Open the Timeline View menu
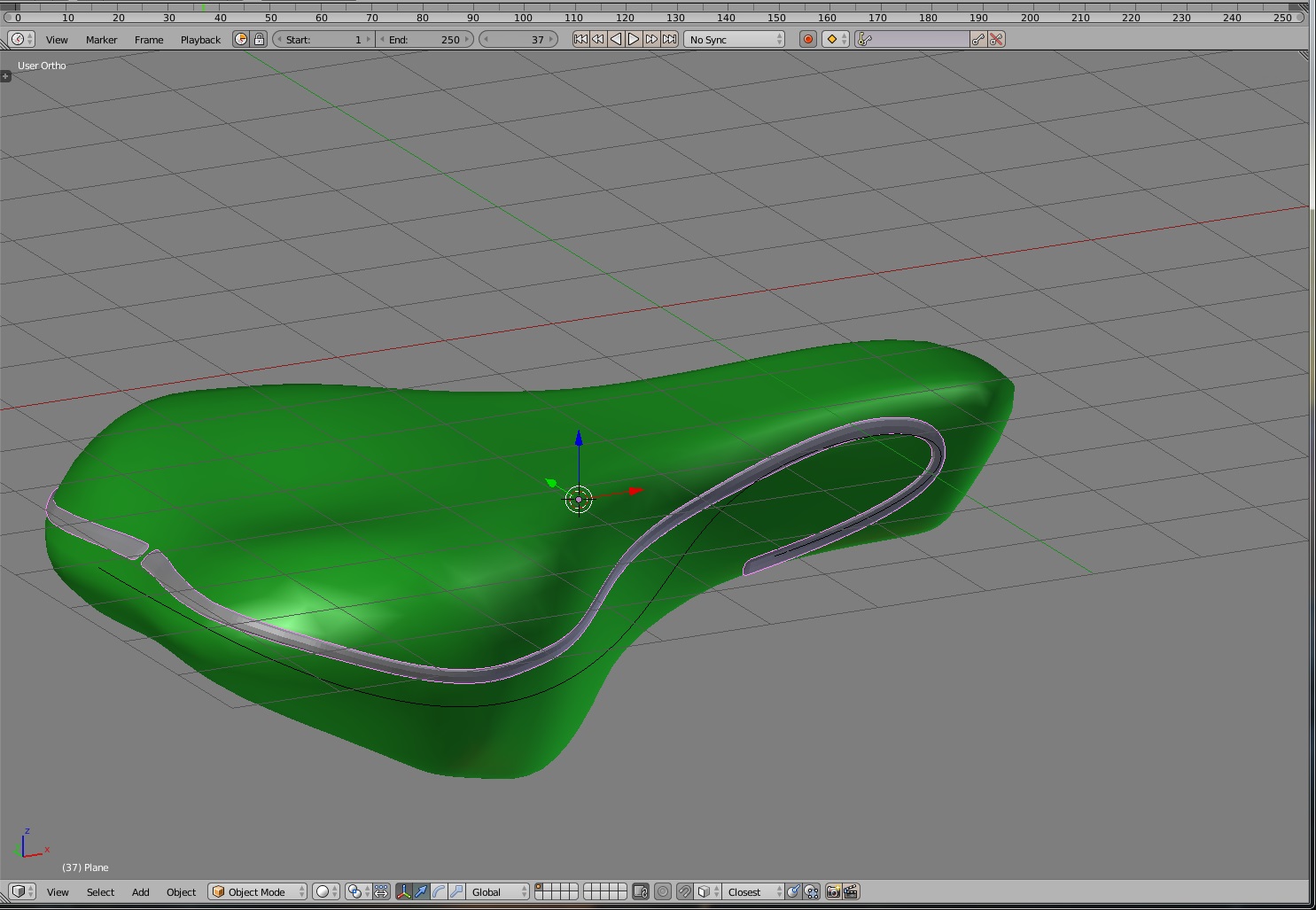The height and width of the screenshot is (910, 1316). [x=57, y=40]
